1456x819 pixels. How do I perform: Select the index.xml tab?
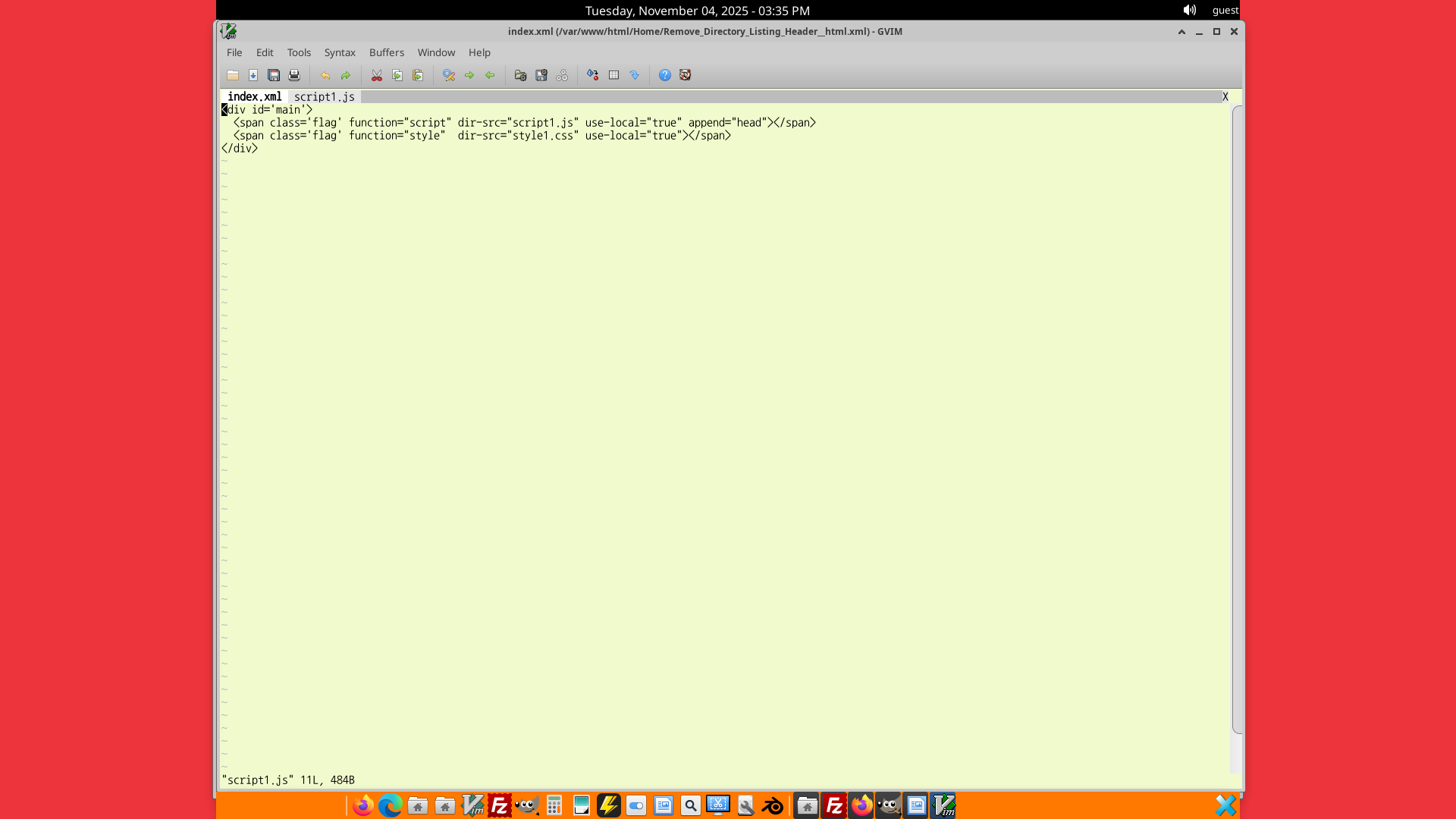tap(254, 96)
